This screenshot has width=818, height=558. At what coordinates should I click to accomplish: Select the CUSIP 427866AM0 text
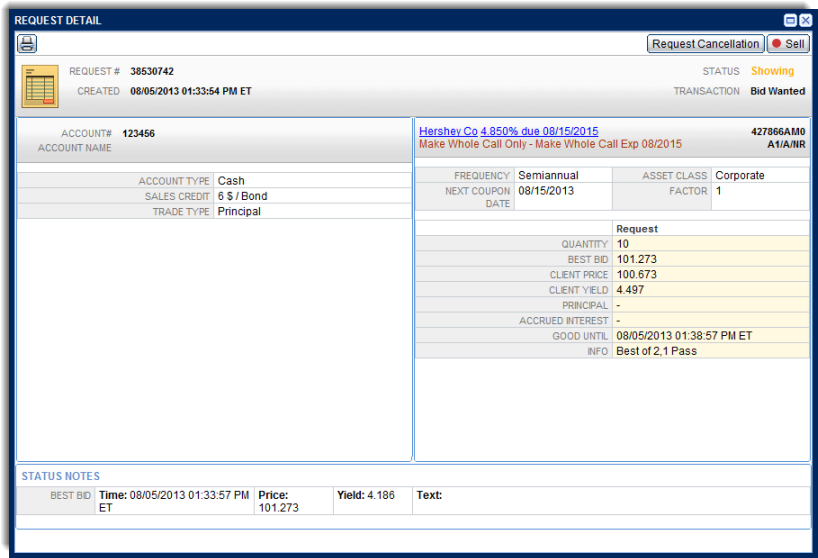point(777,131)
